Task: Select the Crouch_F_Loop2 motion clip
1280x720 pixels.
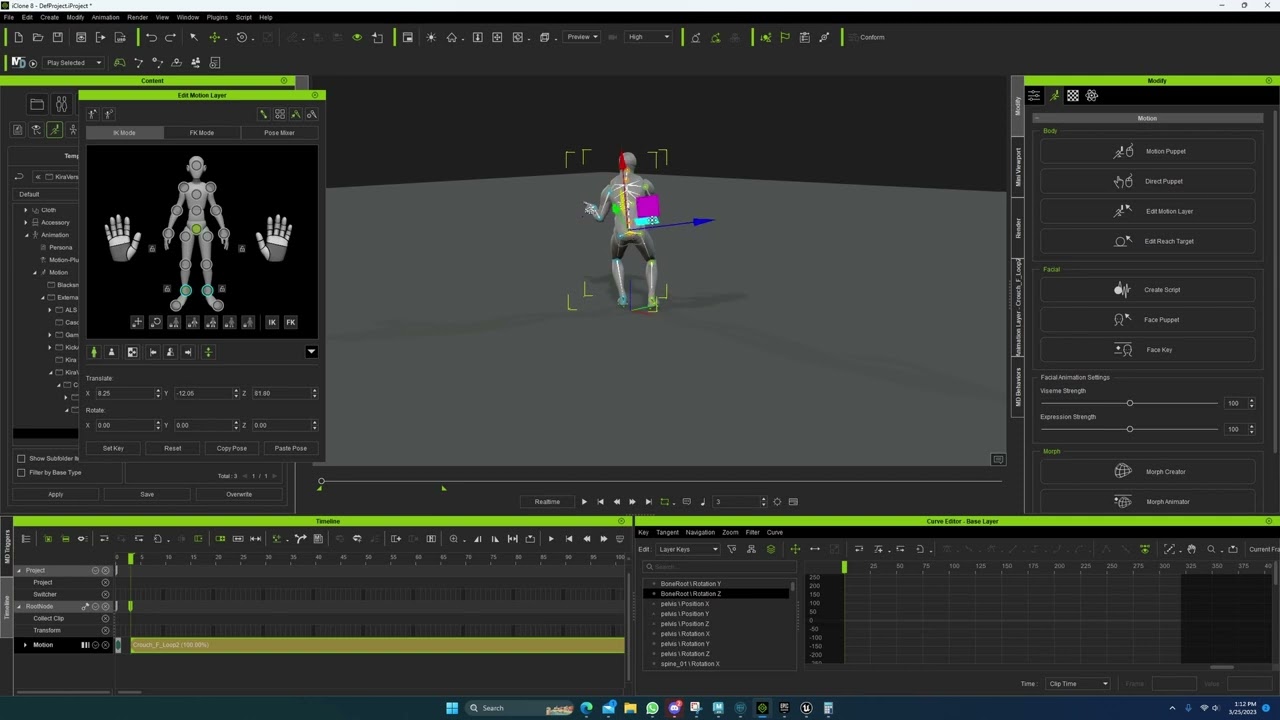Action: click(x=375, y=645)
